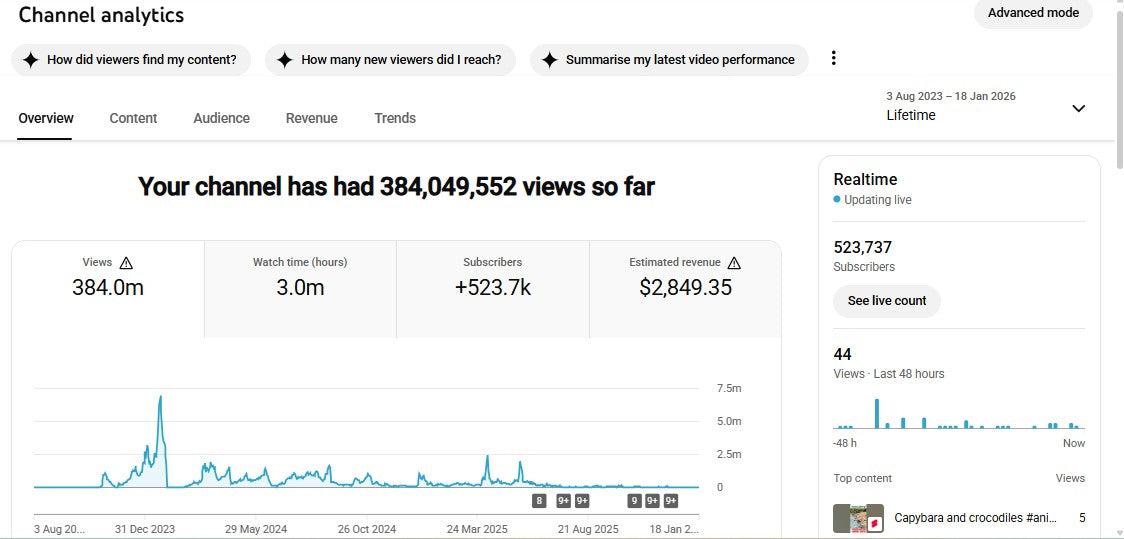Image resolution: width=1124 pixels, height=539 pixels.
Task: Click the Advanced mode button
Action: 1033,13
